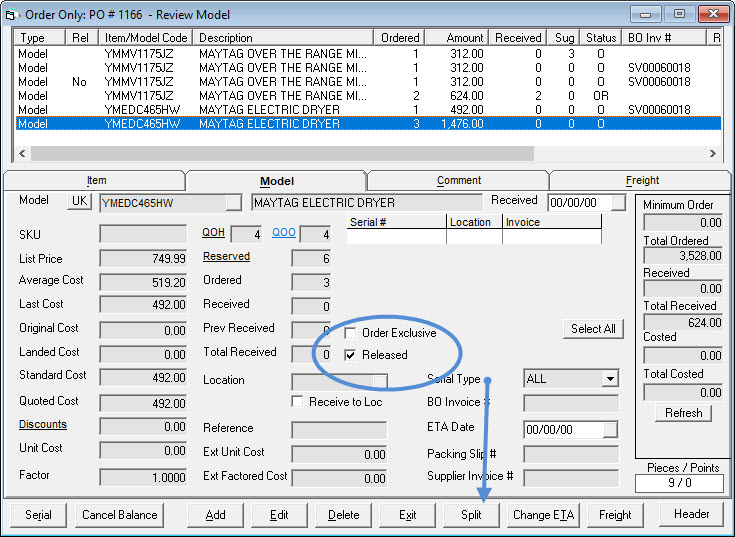This screenshot has width=735, height=537.
Task: Sort by the Description column header
Action: pos(283,37)
